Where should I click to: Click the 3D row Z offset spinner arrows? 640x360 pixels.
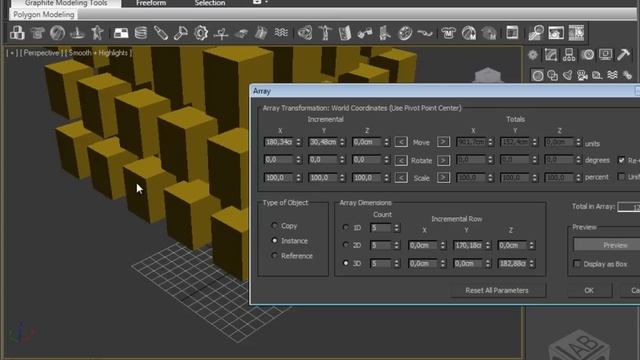(531, 263)
